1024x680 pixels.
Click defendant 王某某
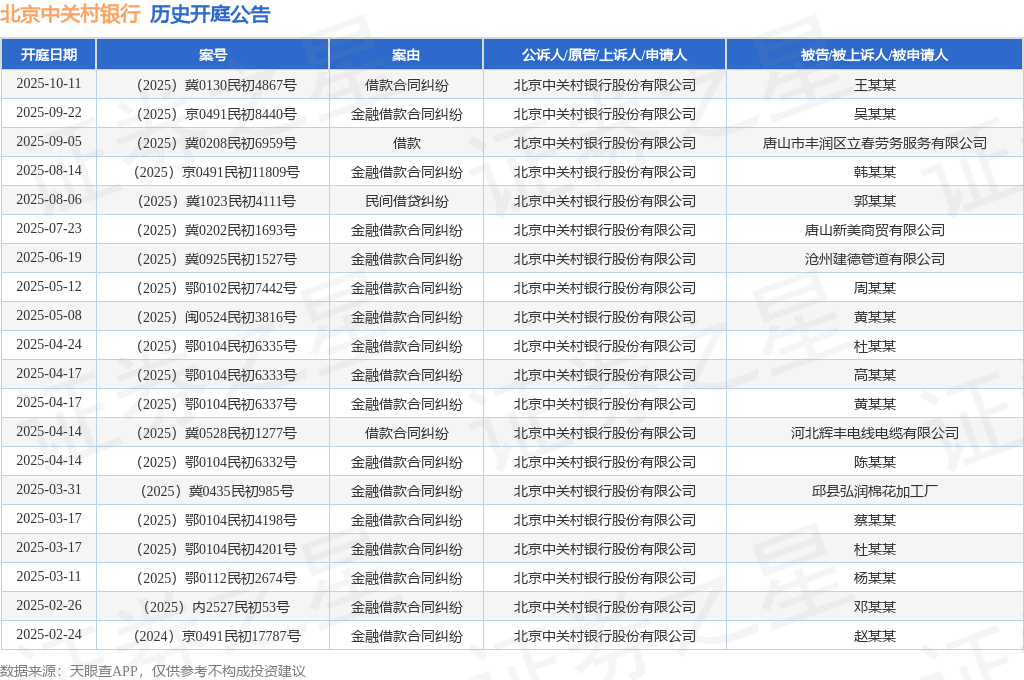pyautogui.click(x=874, y=86)
